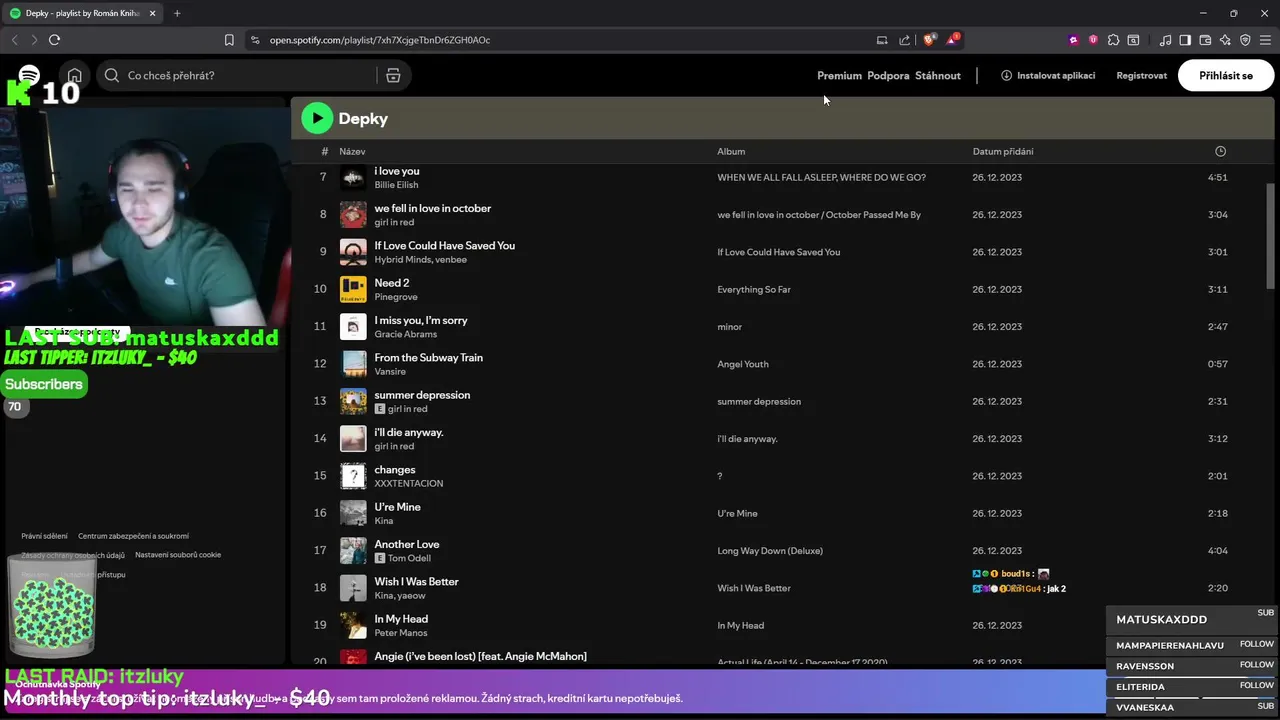1280x720 pixels.
Task: Open the Tom Odell artist link
Action: tap(409, 558)
